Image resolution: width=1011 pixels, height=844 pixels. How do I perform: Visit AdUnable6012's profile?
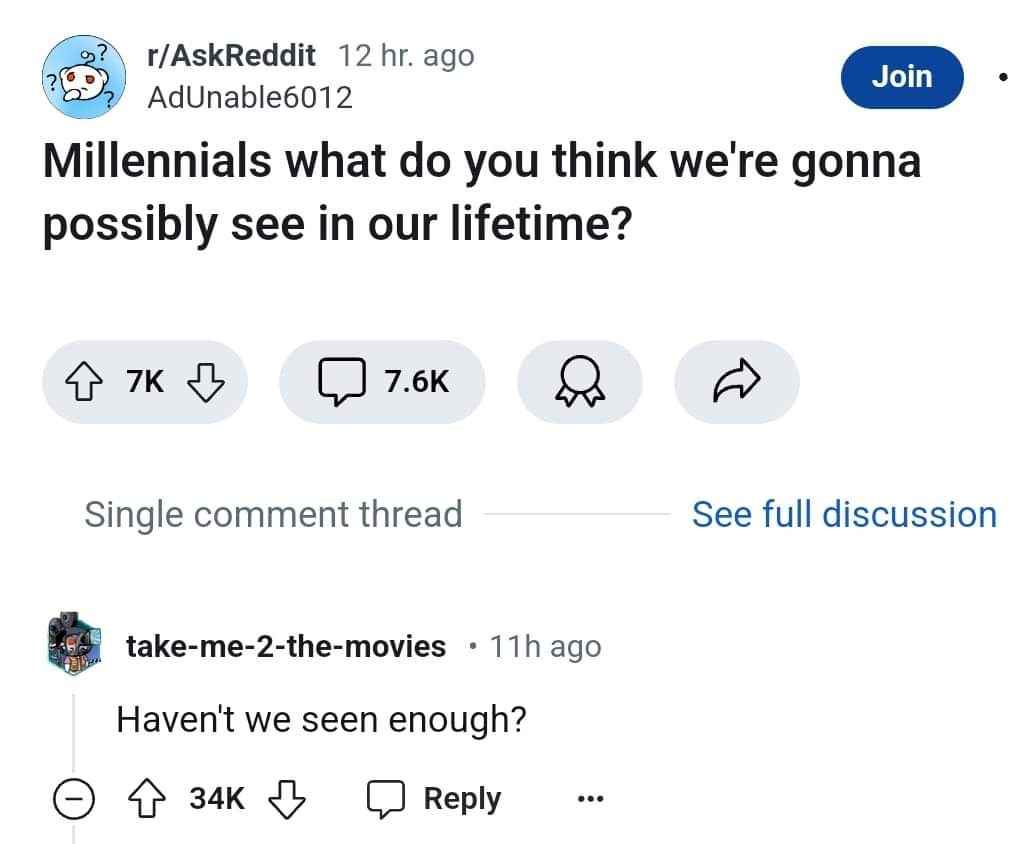[249, 98]
